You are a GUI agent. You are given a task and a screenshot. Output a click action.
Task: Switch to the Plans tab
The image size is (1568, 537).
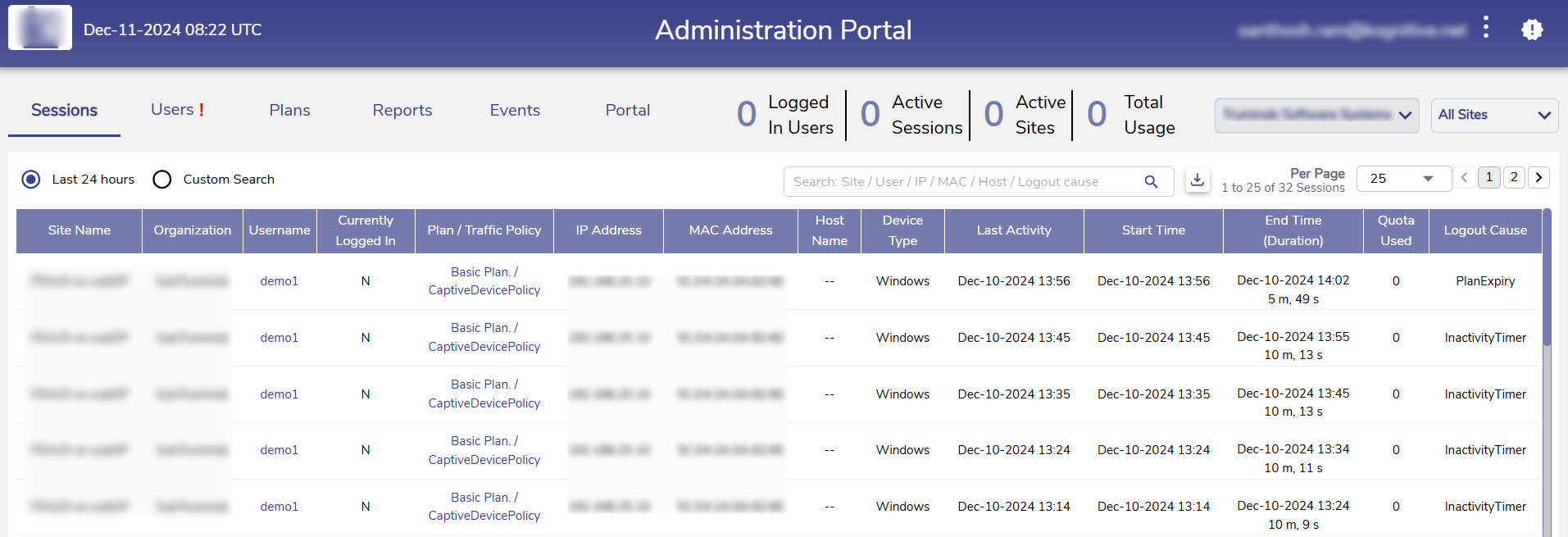(x=289, y=110)
